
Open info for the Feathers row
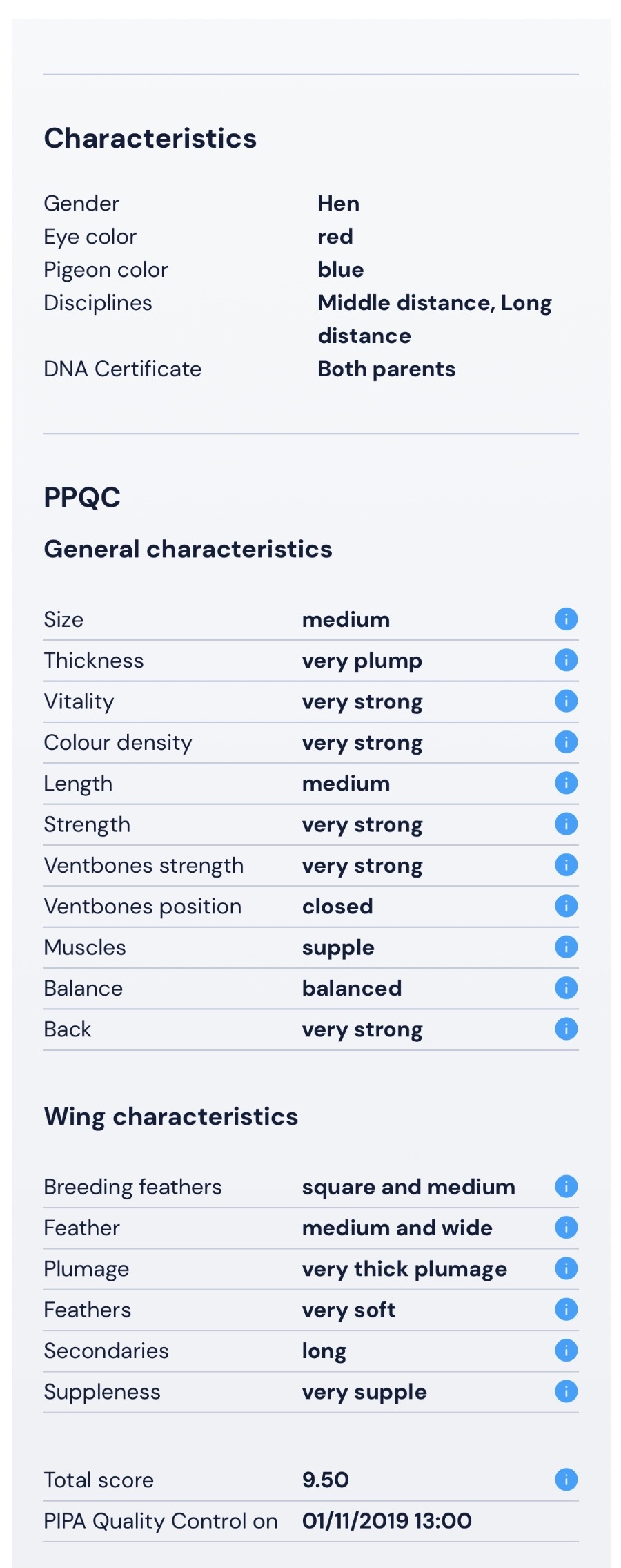point(566,1310)
